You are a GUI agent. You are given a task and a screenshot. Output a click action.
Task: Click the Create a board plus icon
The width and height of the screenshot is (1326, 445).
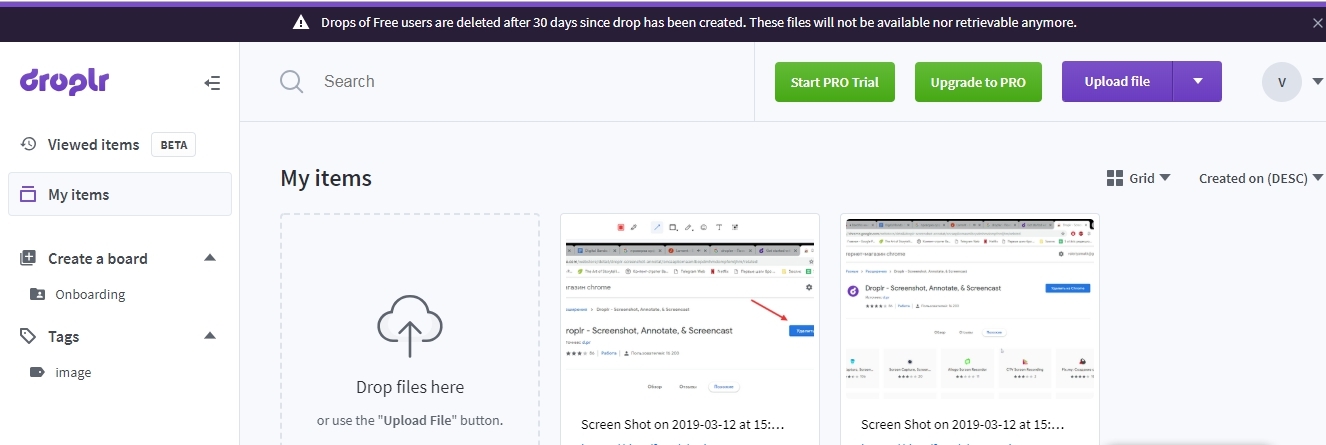click(x=28, y=258)
